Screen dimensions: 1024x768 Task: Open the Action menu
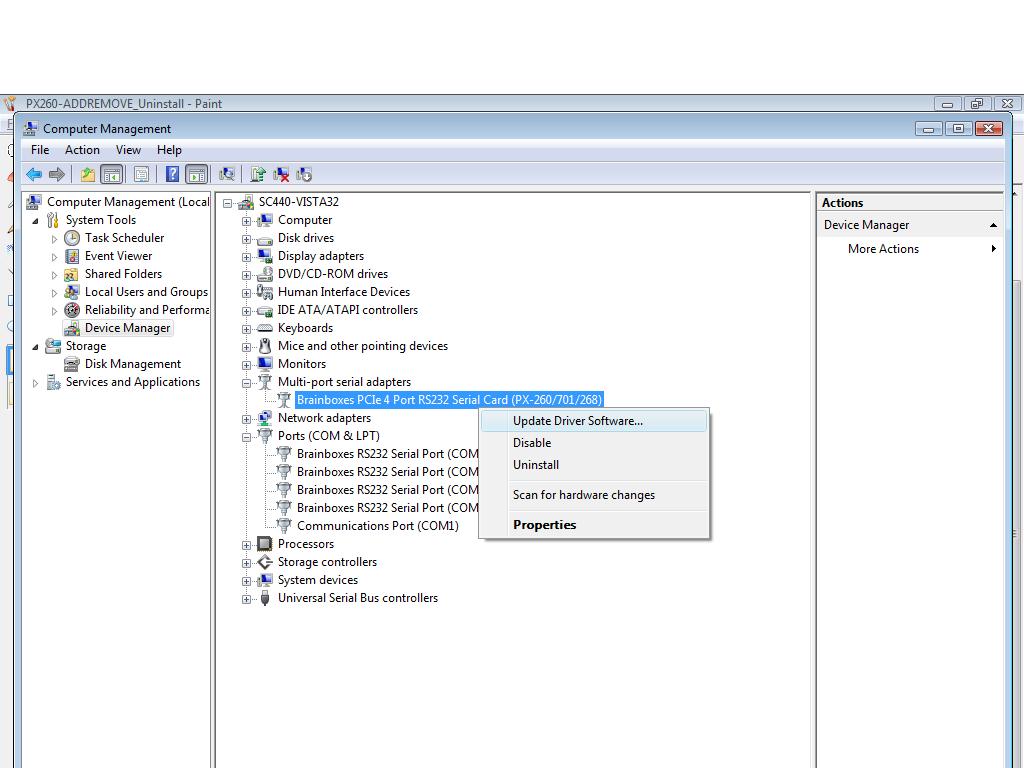tap(82, 149)
